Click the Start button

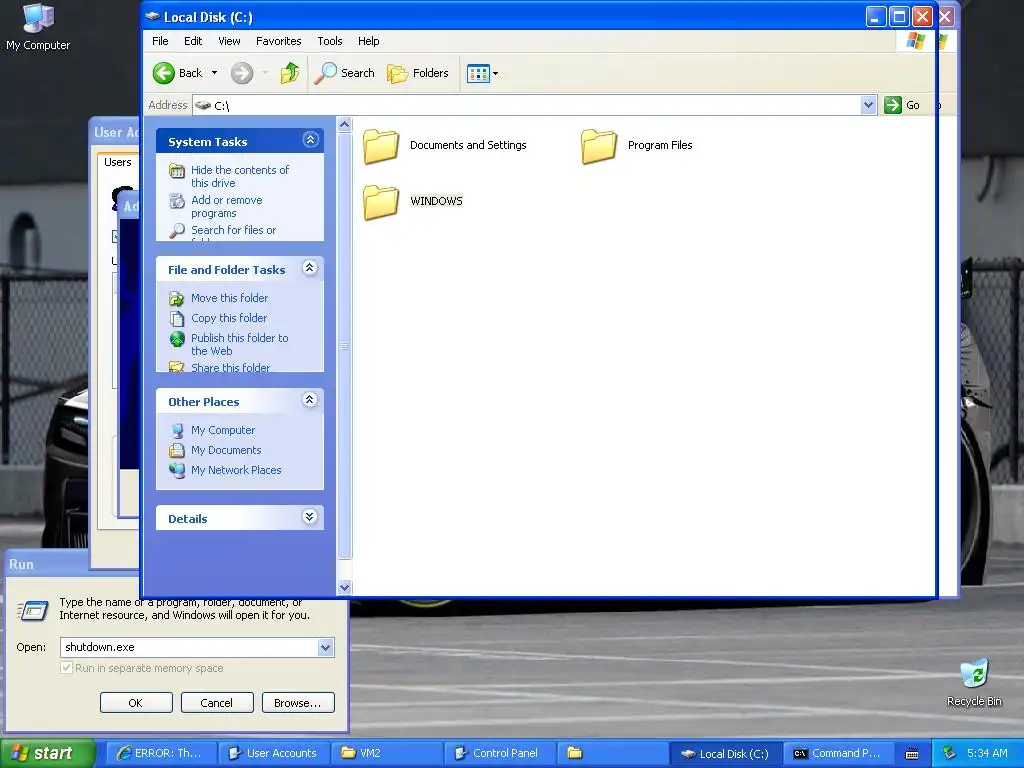[x=46, y=753]
